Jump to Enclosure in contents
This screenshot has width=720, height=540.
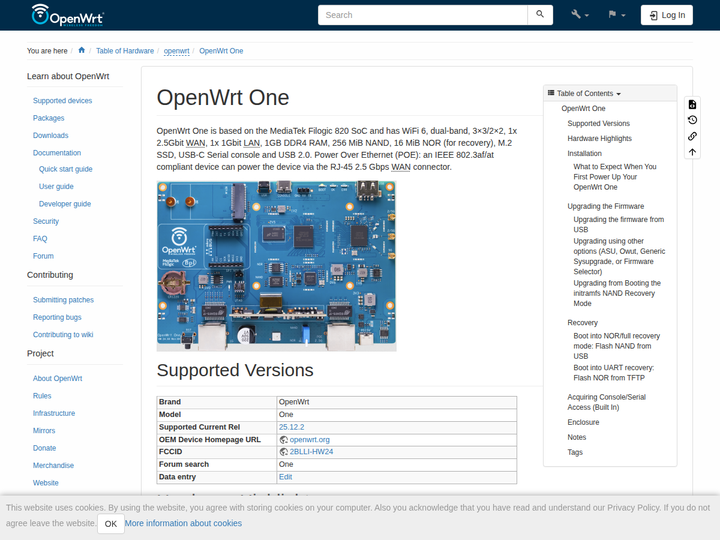click(x=583, y=422)
